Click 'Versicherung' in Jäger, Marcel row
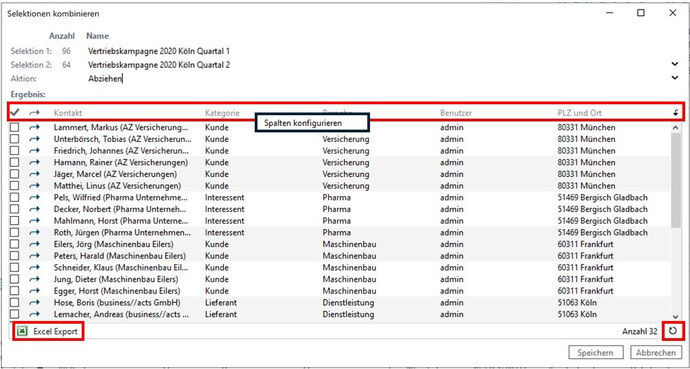690x369 pixels. click(346, 174)
